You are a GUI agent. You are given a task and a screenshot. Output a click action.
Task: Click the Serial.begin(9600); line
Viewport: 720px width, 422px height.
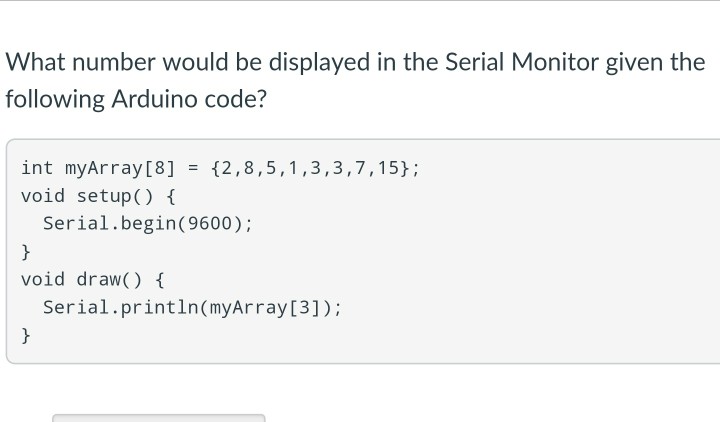point(147,224)
